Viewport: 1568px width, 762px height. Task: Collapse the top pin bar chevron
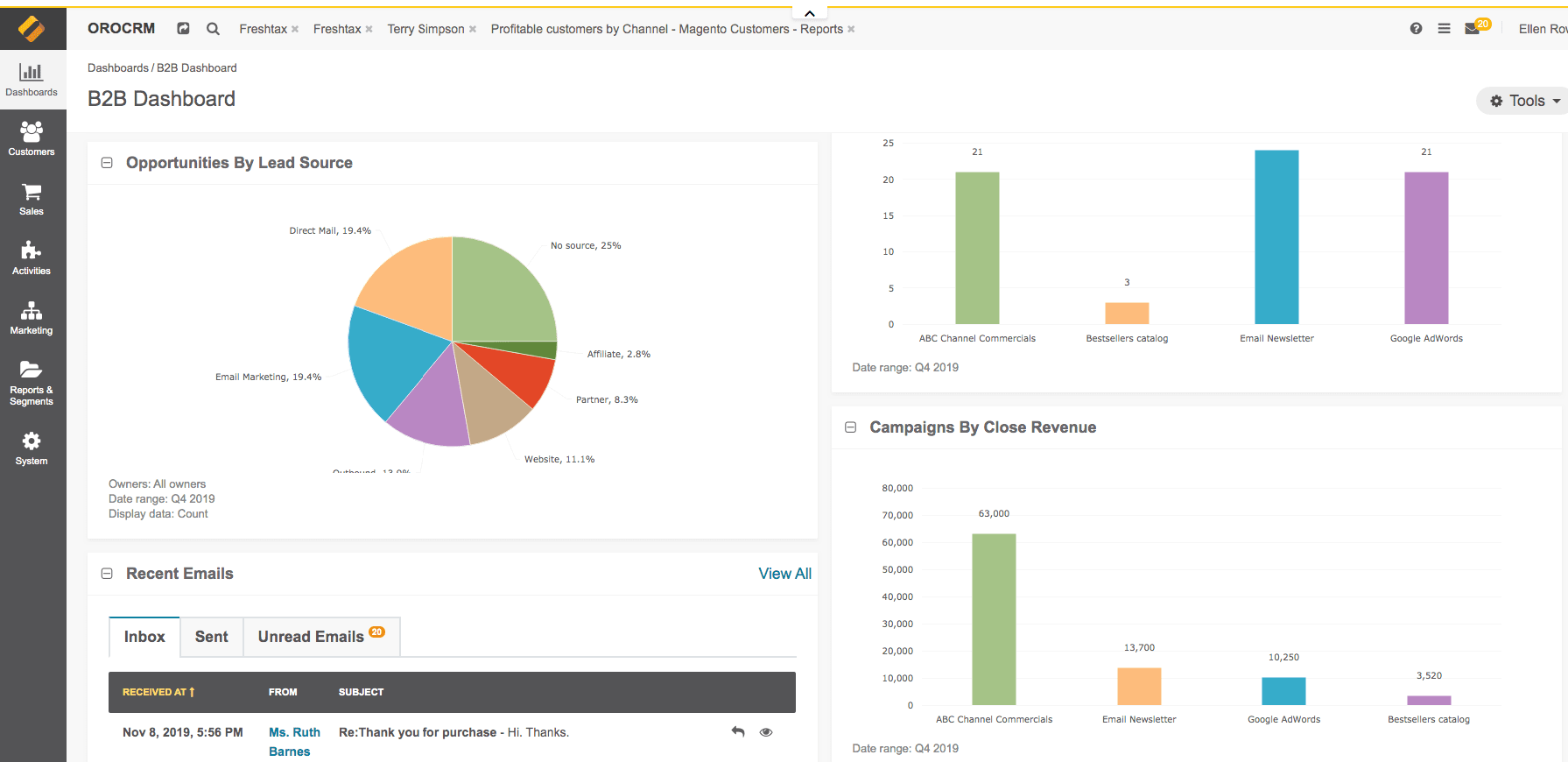pos(810,13)
